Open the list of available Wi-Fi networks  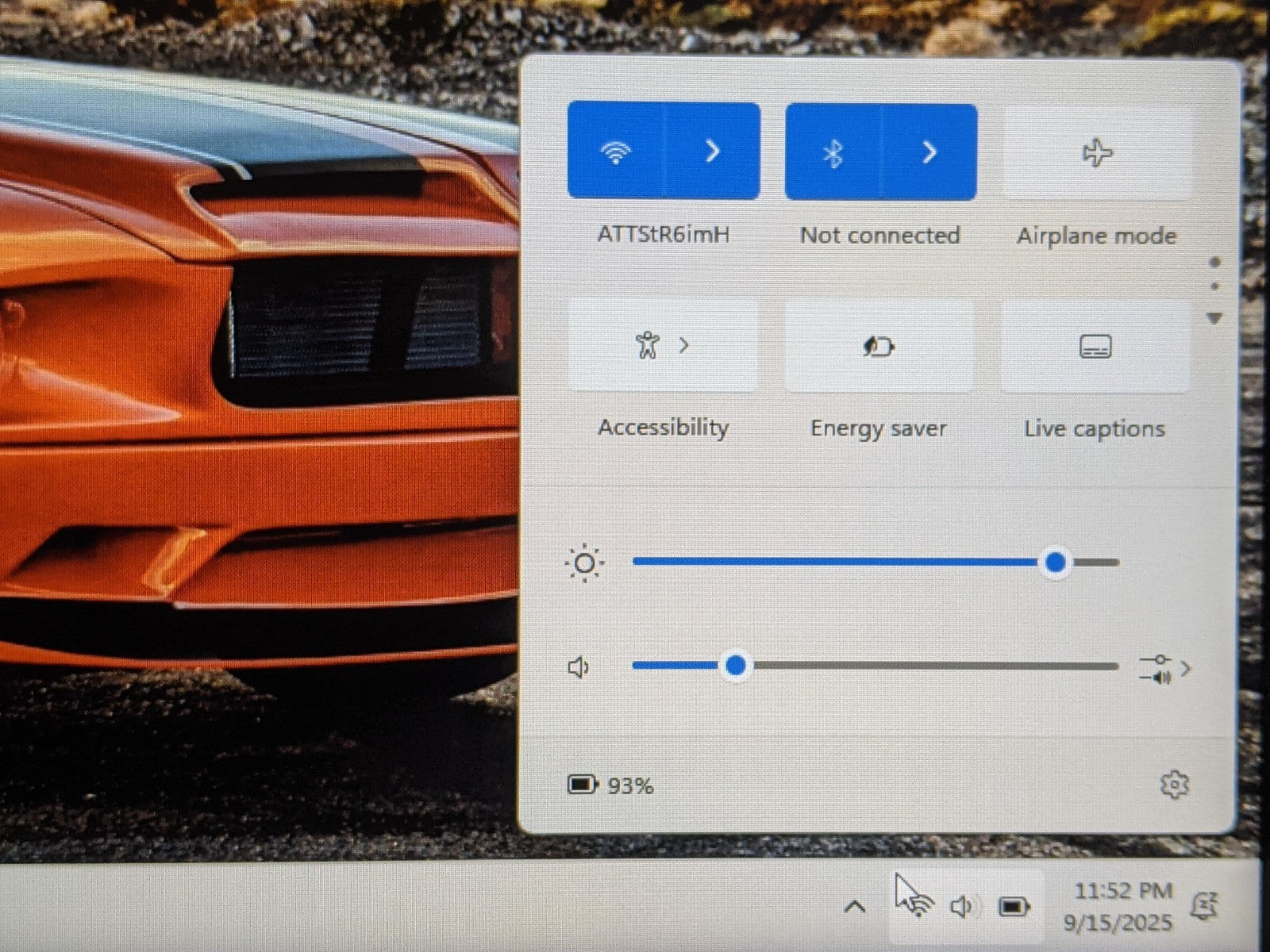(712, 152)
